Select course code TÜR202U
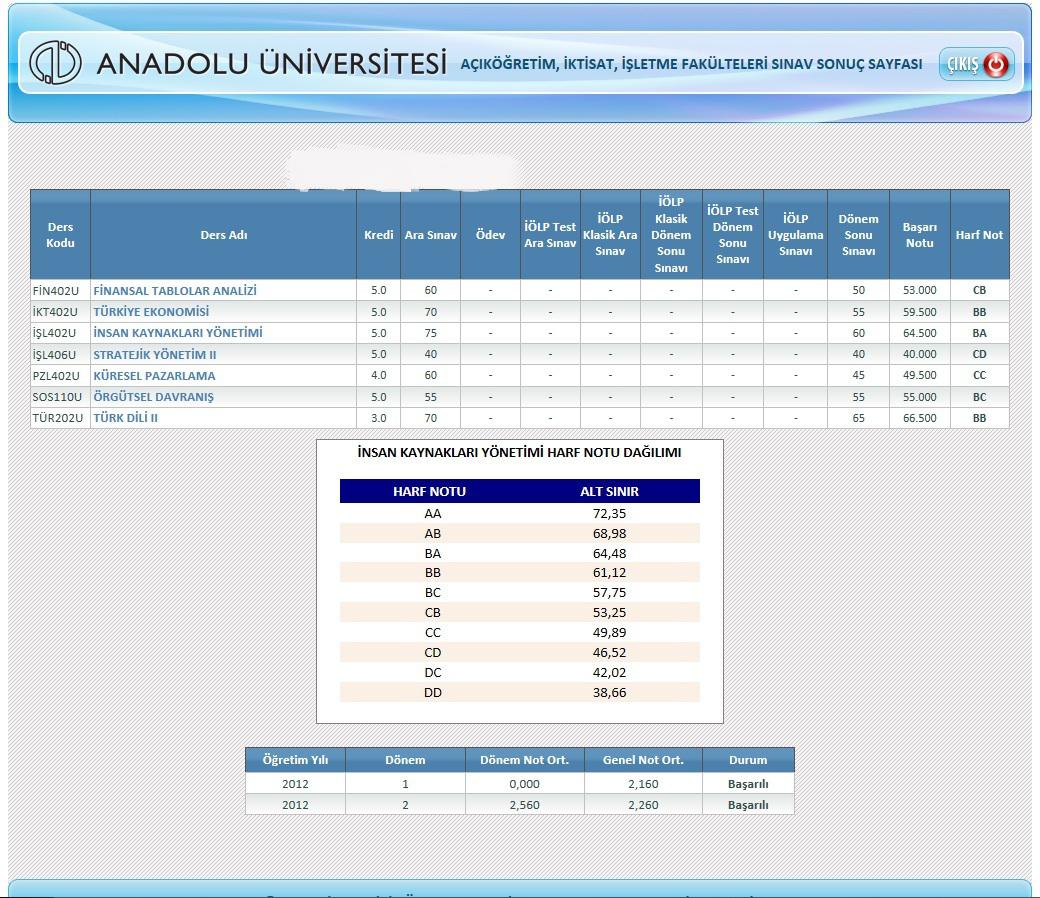Viewport: 1040px width, 898px height. pos(58,418)
